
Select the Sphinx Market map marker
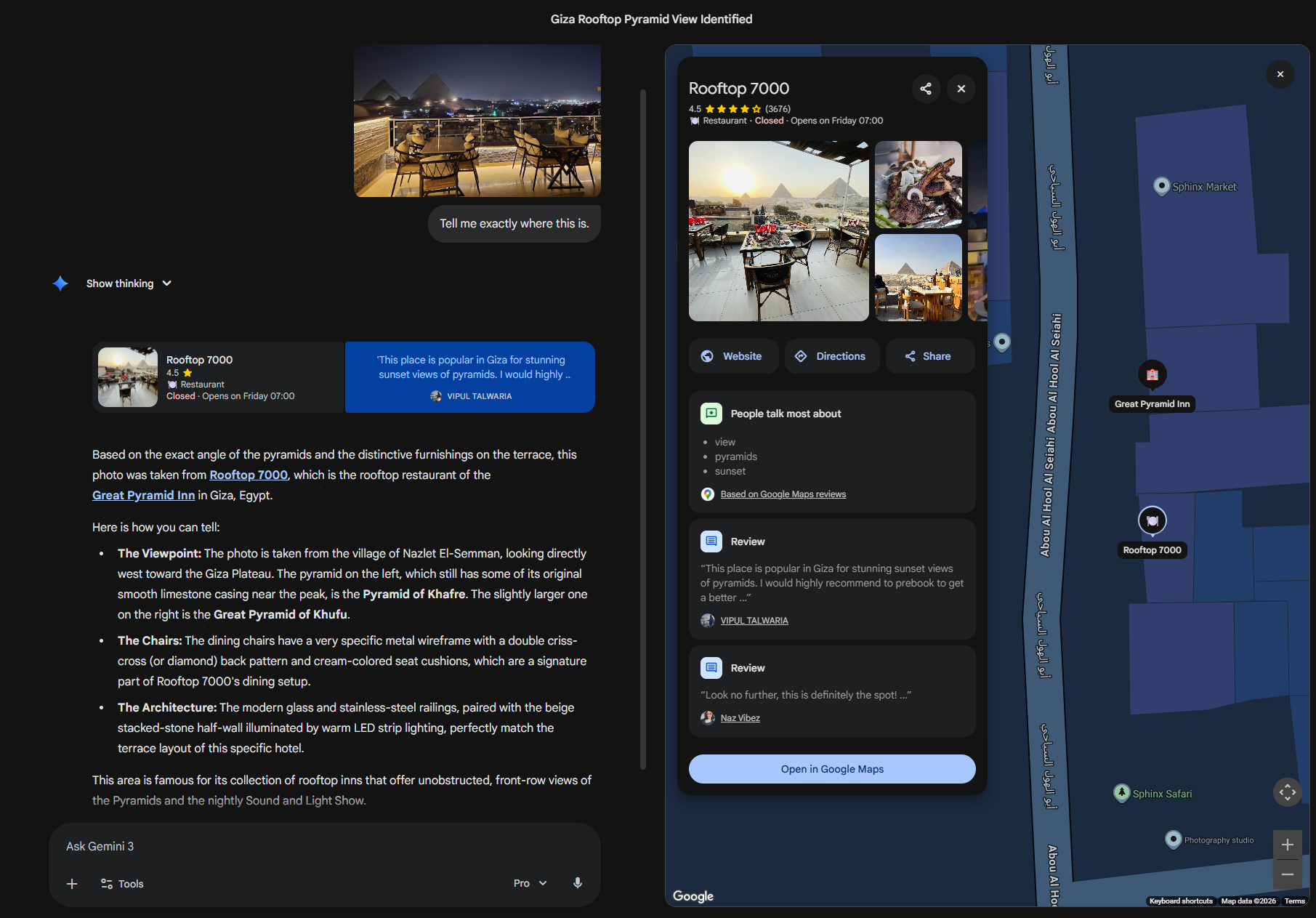pos(1161,186)
